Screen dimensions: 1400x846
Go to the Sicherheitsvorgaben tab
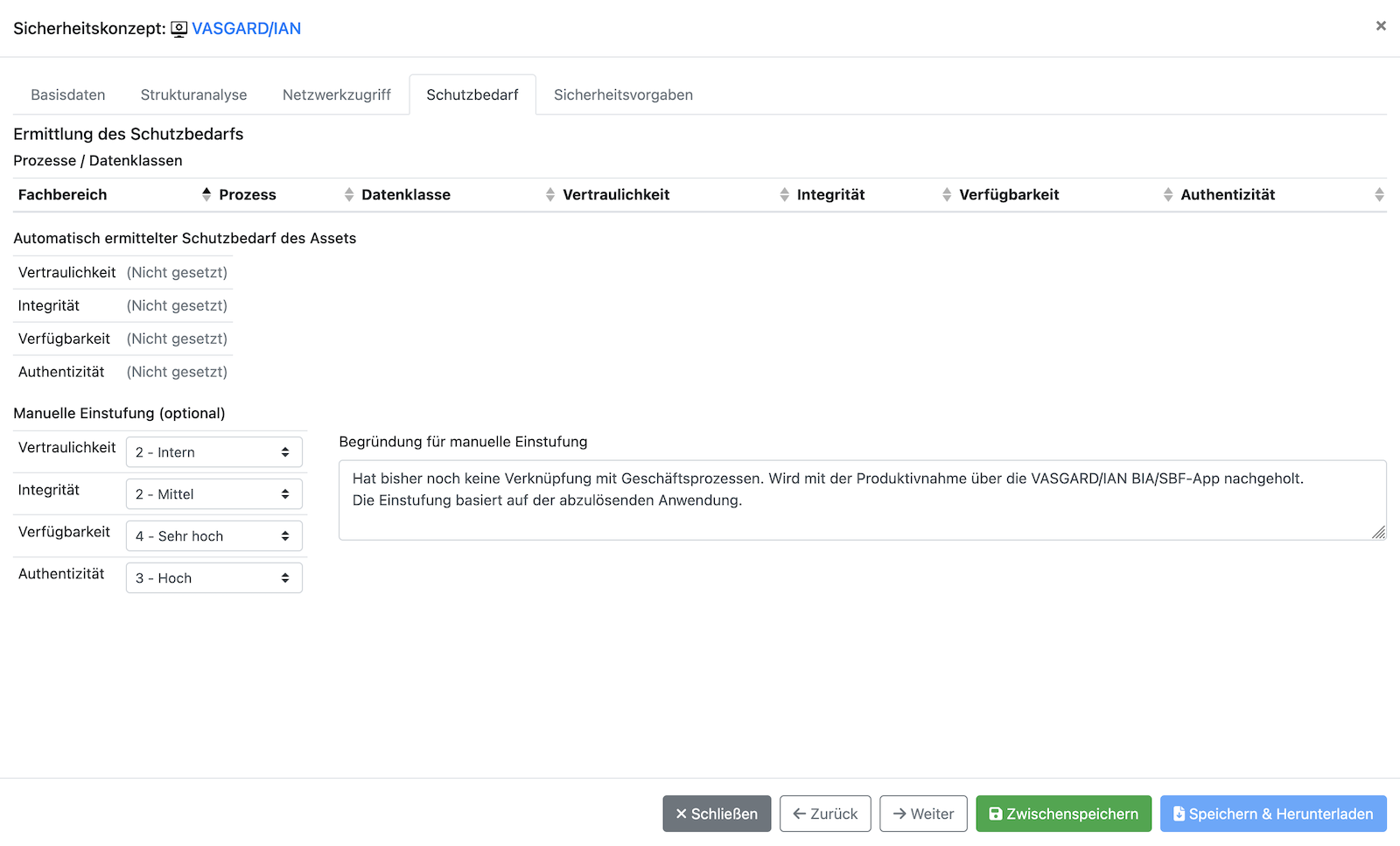click(623, 94)
